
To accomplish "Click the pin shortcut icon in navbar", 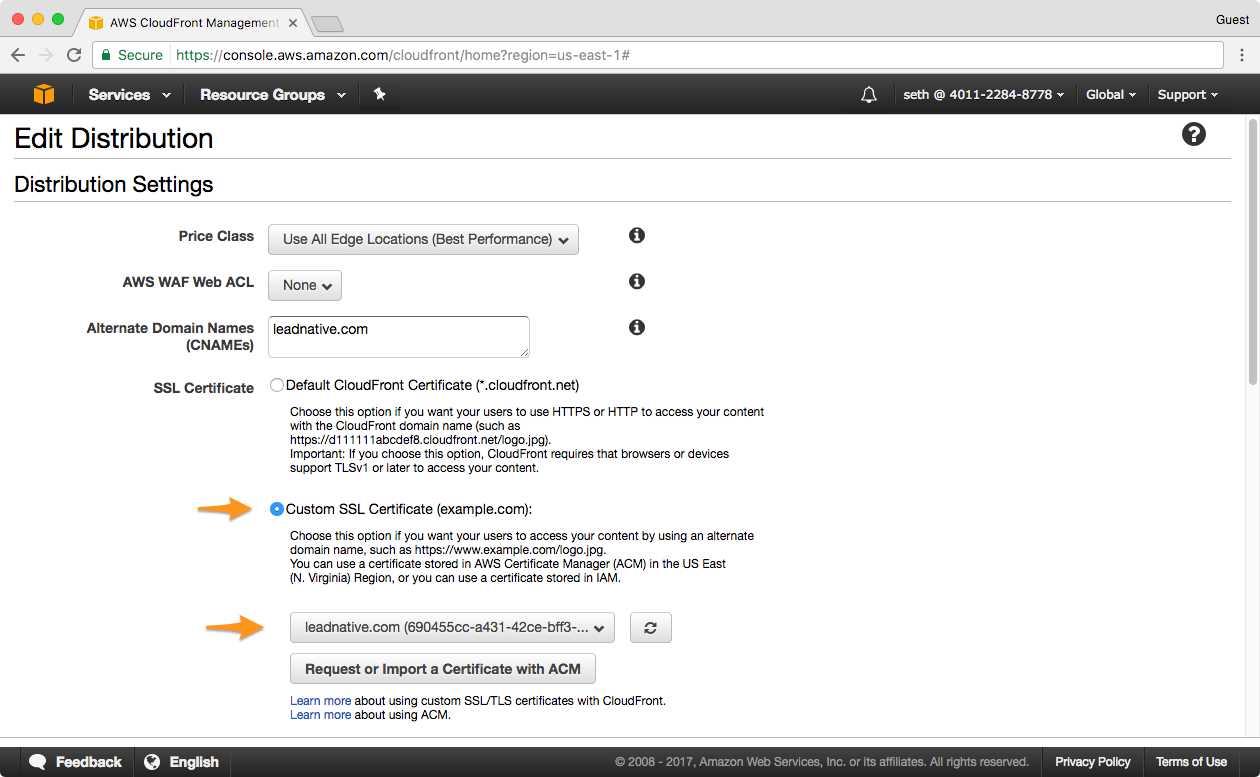I will click(379, 94).
